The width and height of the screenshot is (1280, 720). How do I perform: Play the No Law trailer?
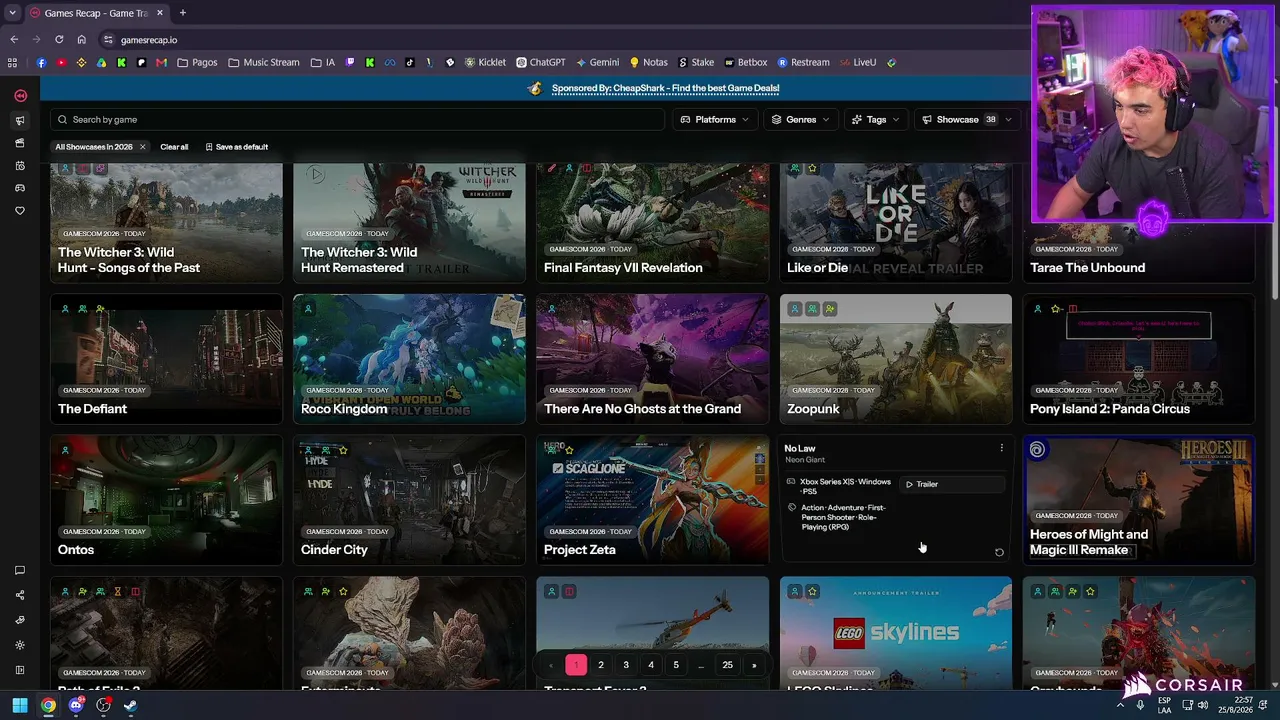tap(951, 484)
